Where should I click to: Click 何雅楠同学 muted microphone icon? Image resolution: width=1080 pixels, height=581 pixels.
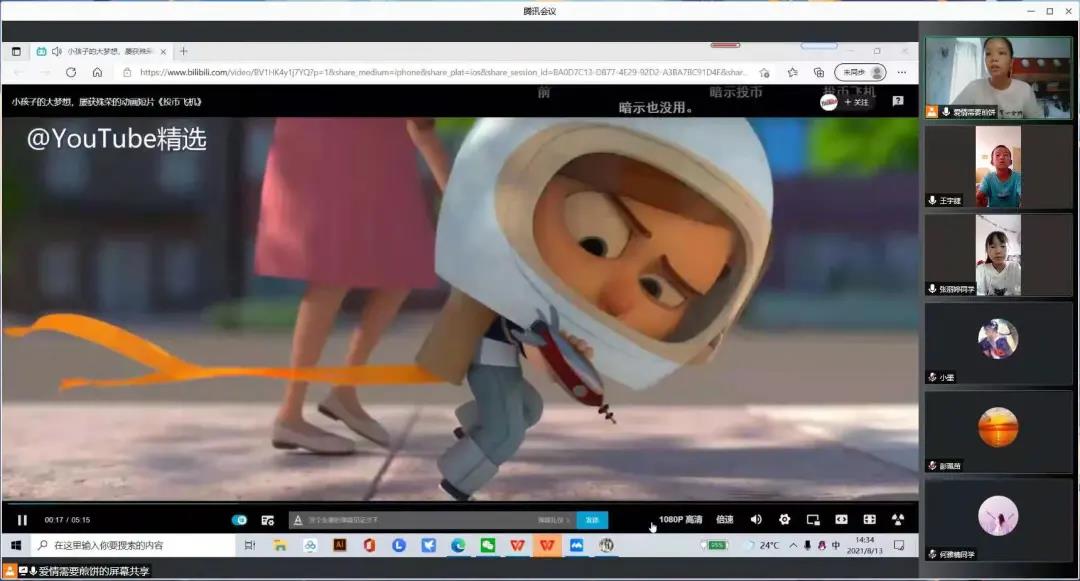click(x=932, y=554)
